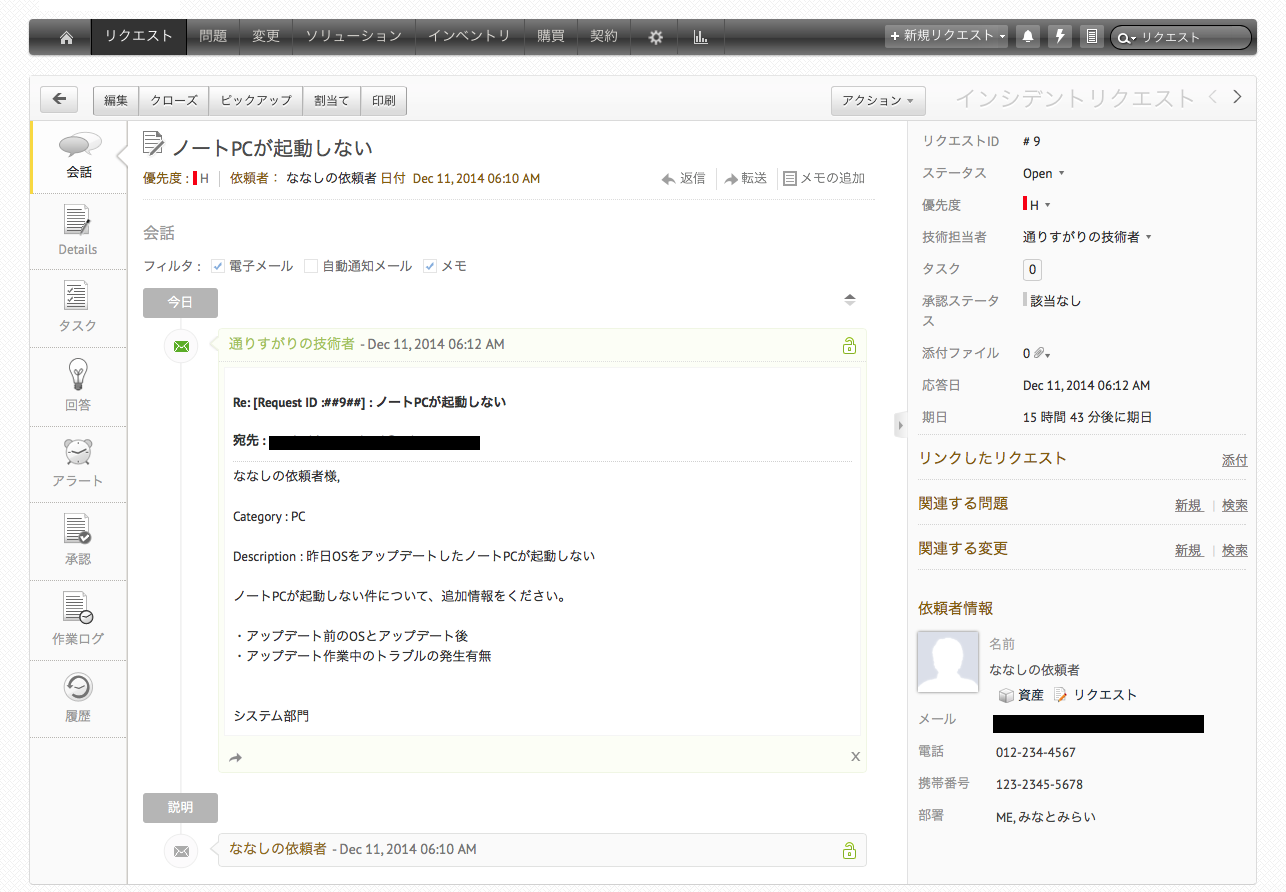The height and width of the screenshot is (892, 1286).
Task: Toggle the 電子メール filter checkbox
Action: 218,266
